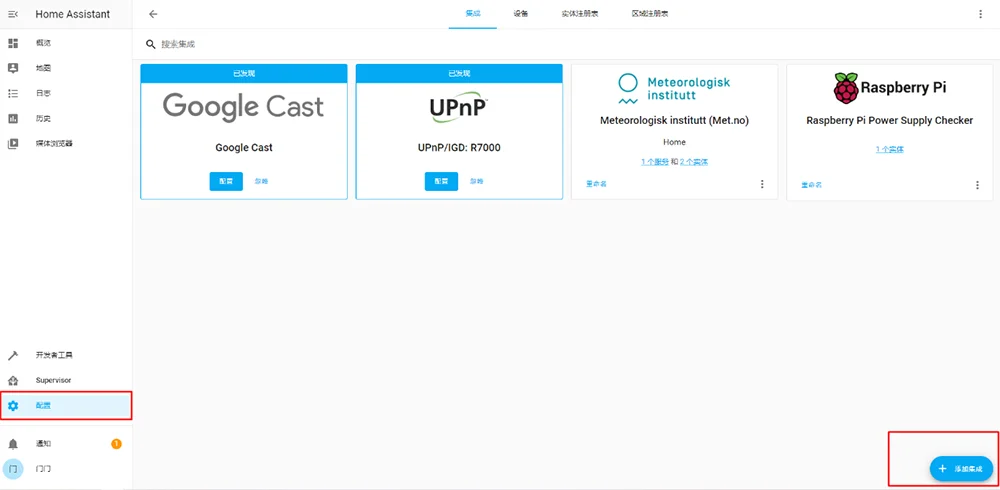
Task: Open the 历史 history sidebar icon
Action: coord(13,119)
